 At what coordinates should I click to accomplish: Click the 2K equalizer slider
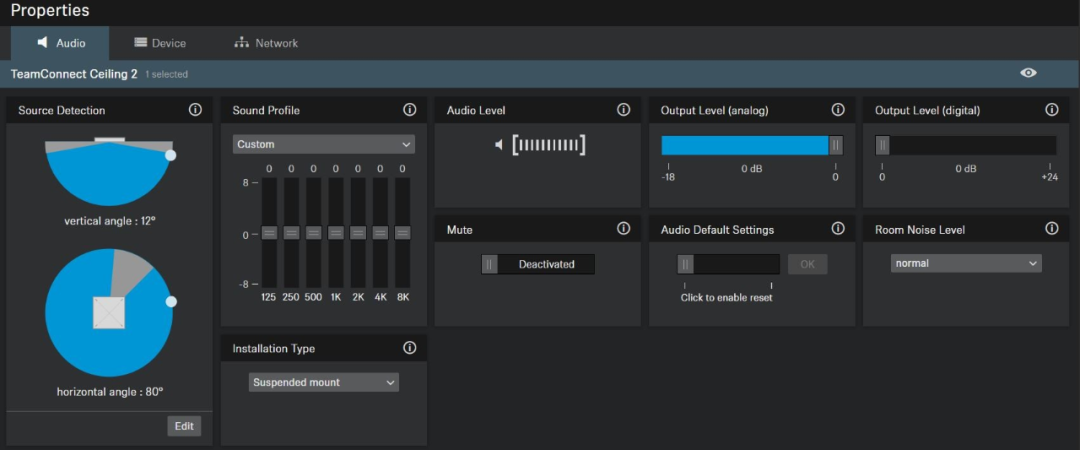click(358, 233)
